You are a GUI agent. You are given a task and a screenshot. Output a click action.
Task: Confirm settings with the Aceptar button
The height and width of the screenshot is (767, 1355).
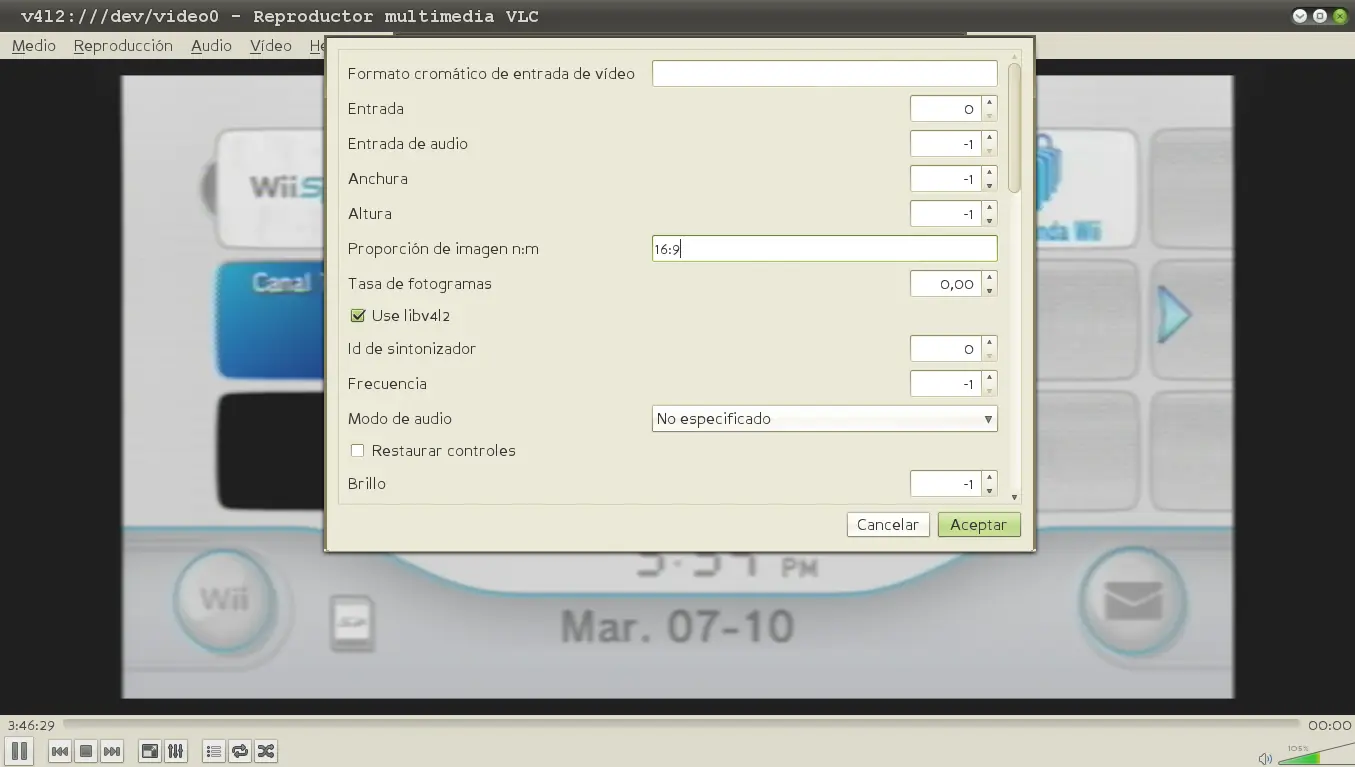click(x=979, y=525)
